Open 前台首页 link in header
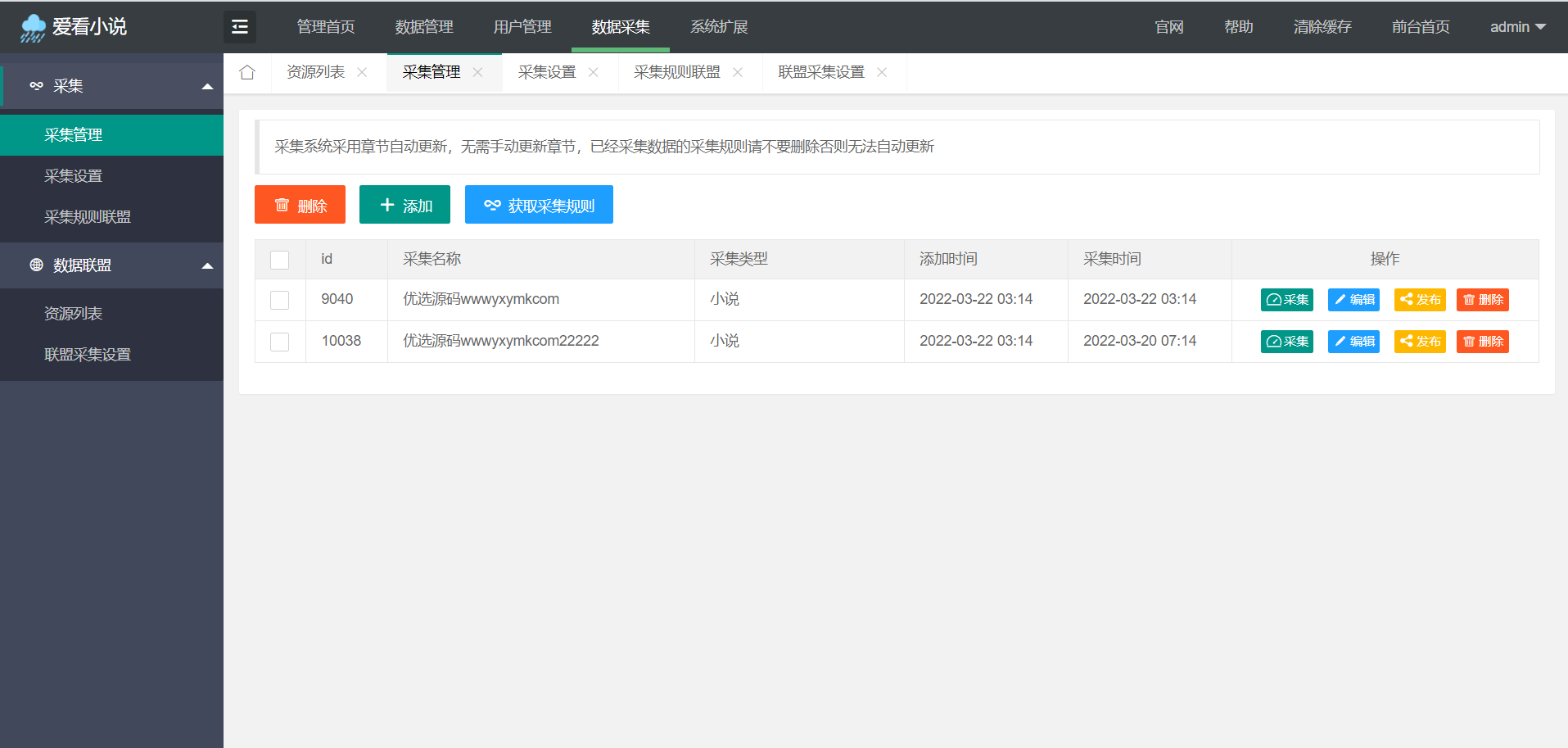The height and width of the screenshot is (748, 1568). point(1421,27)
